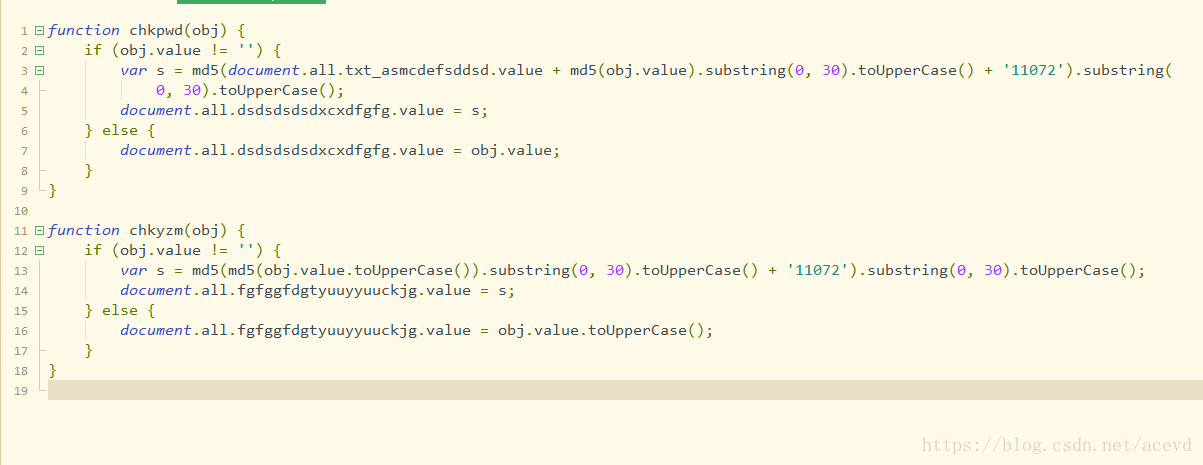
Task: Click obj.value.toUpperCase() at end of line 16
Action: (601, 331)
